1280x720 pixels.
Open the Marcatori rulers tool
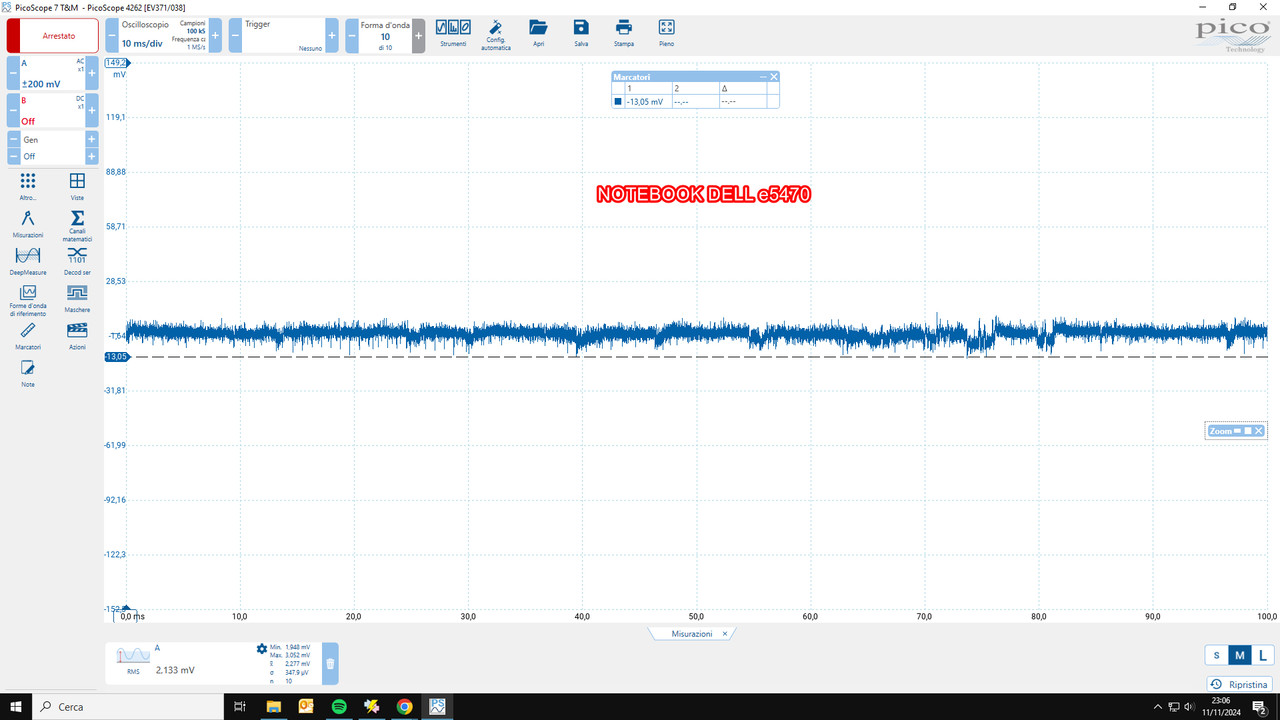pyautogui.click(x=28, y=335)
